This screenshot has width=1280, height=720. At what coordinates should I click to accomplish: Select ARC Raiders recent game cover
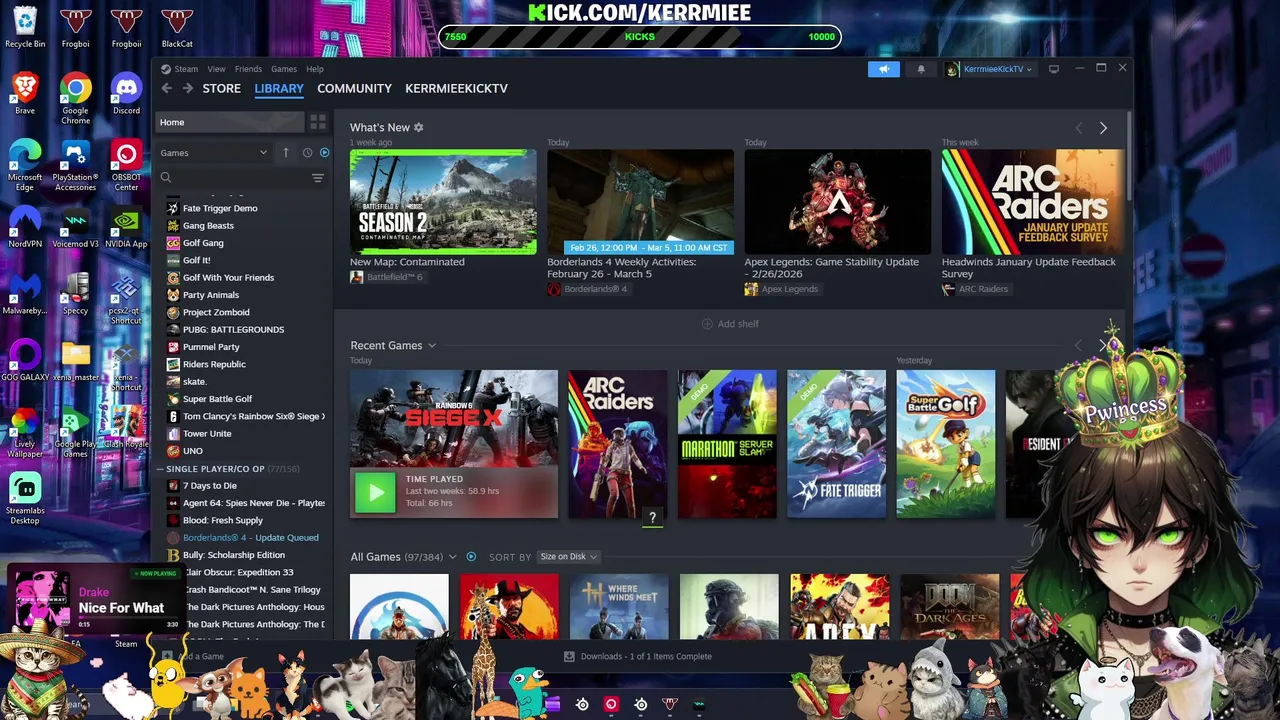click(617, 444)
